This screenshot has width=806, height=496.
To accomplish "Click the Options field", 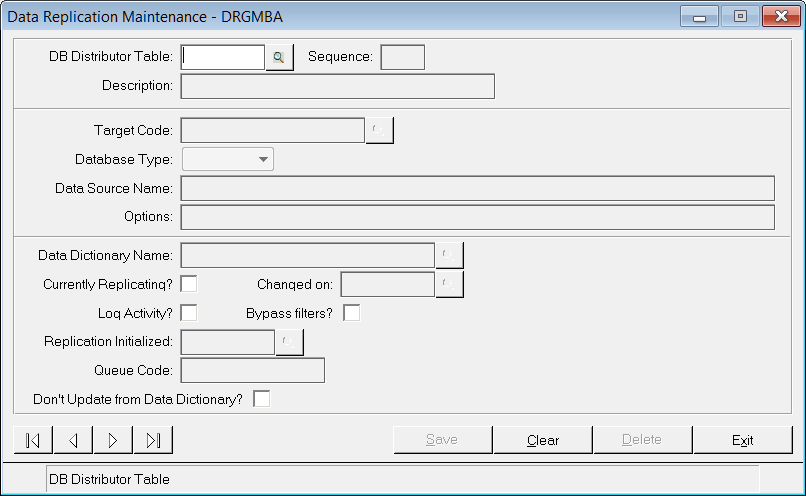I will 478,217.
